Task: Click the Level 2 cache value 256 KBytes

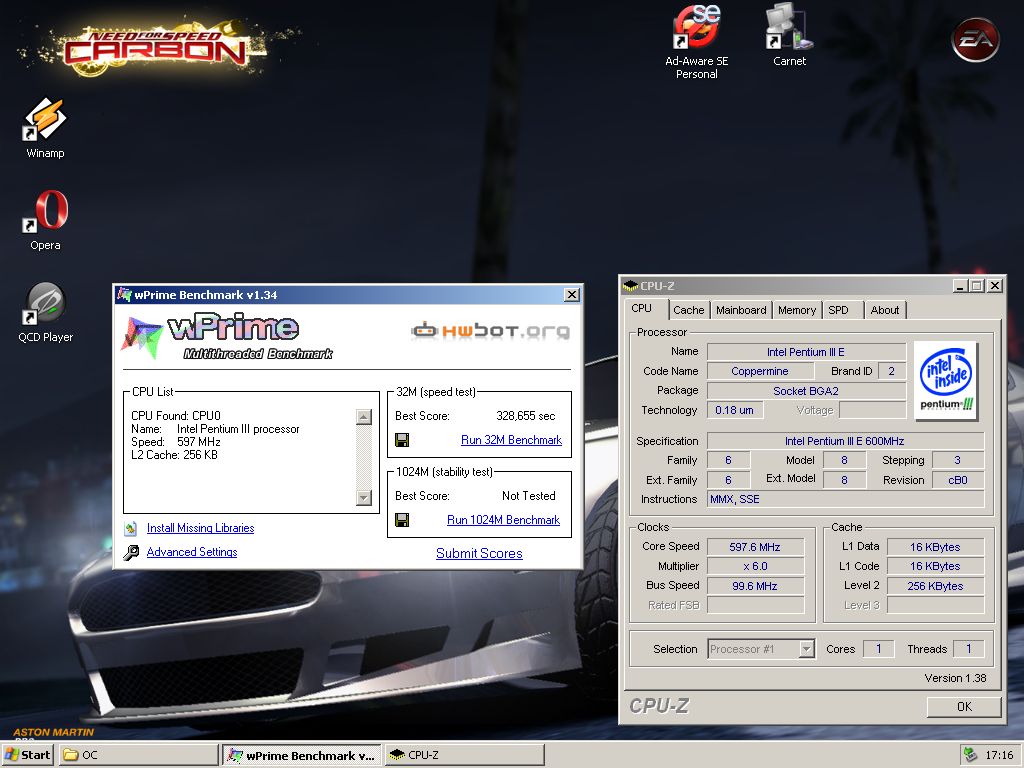Action: 935,586
